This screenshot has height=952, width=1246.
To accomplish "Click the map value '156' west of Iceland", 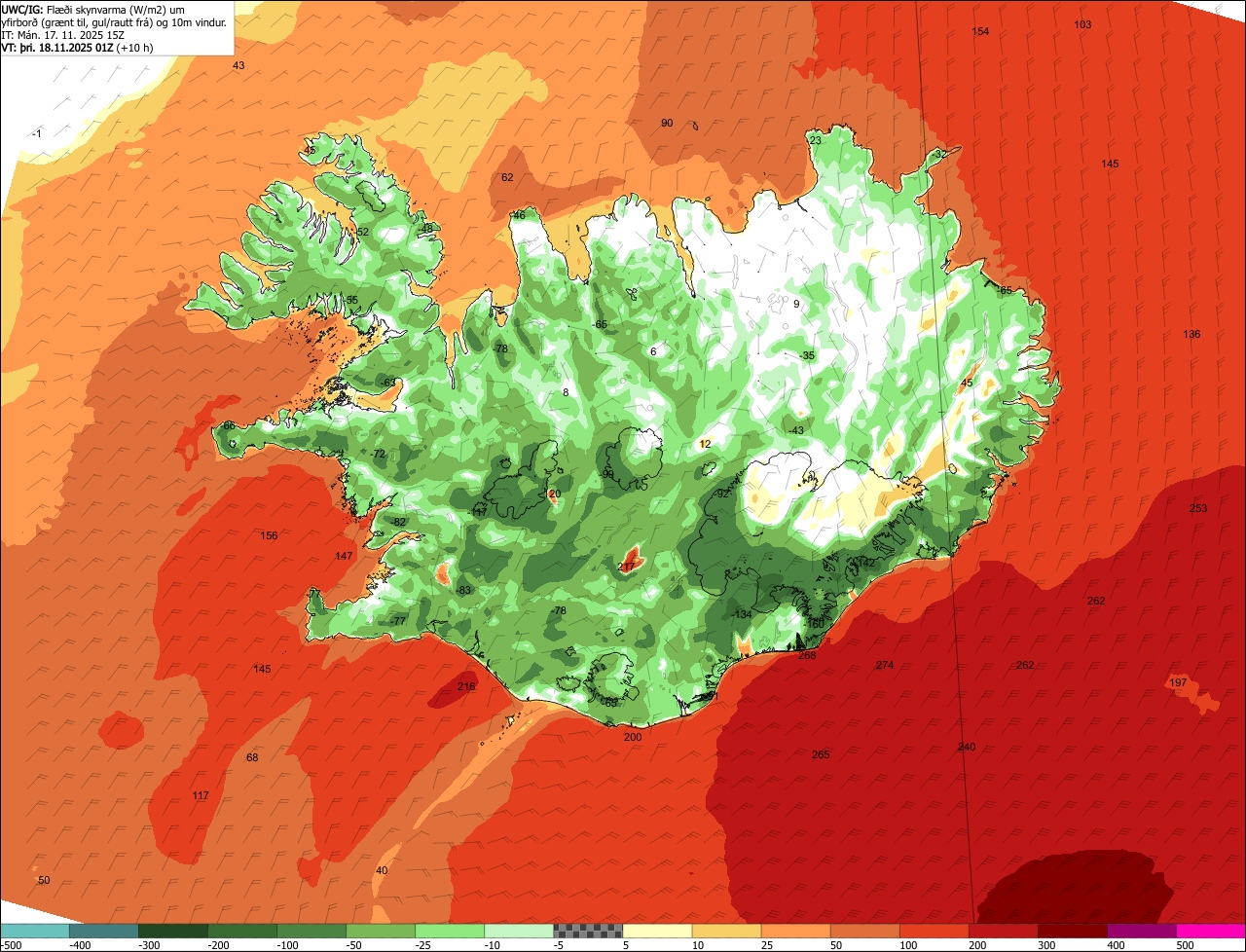I will click(x=269, y=535).
